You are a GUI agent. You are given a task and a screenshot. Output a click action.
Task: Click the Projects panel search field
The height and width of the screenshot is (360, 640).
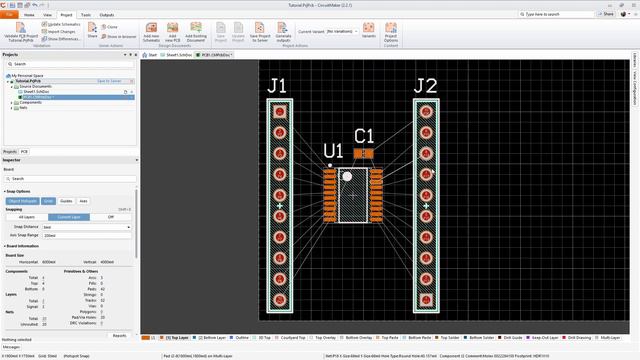pyautogui.click(x=70, y=64)
